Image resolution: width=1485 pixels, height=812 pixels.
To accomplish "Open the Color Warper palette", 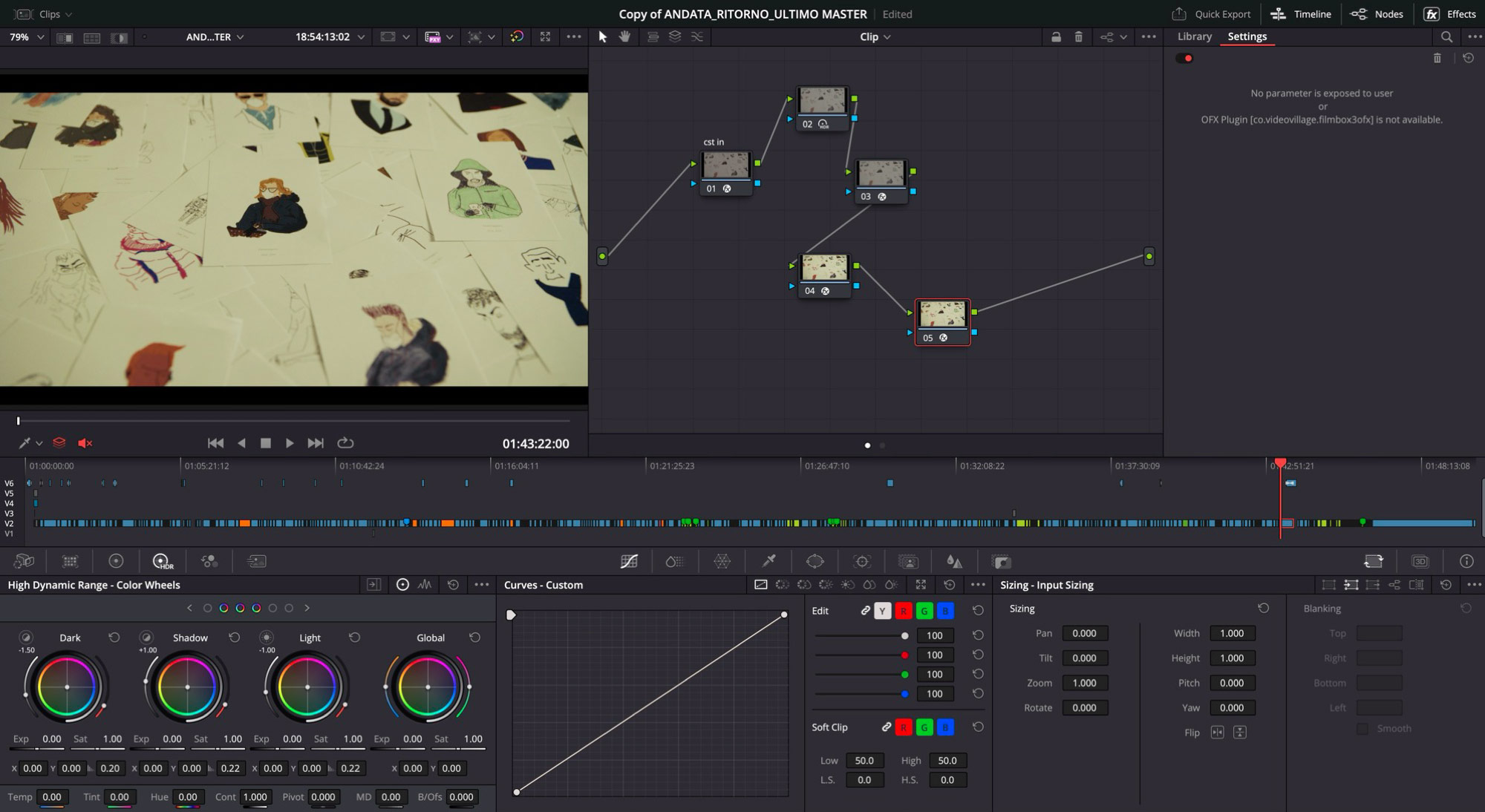I will point(722,561).
